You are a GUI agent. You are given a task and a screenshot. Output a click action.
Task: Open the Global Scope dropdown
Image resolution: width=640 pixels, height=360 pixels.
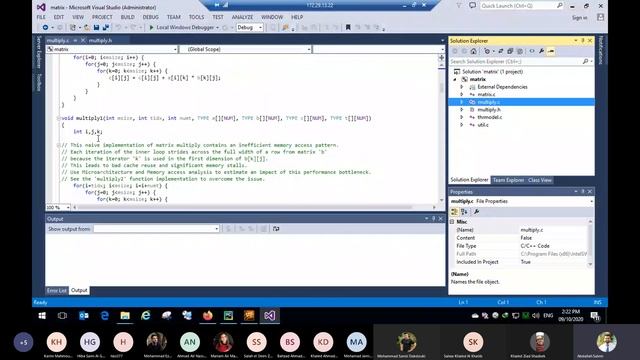point(245,49)
